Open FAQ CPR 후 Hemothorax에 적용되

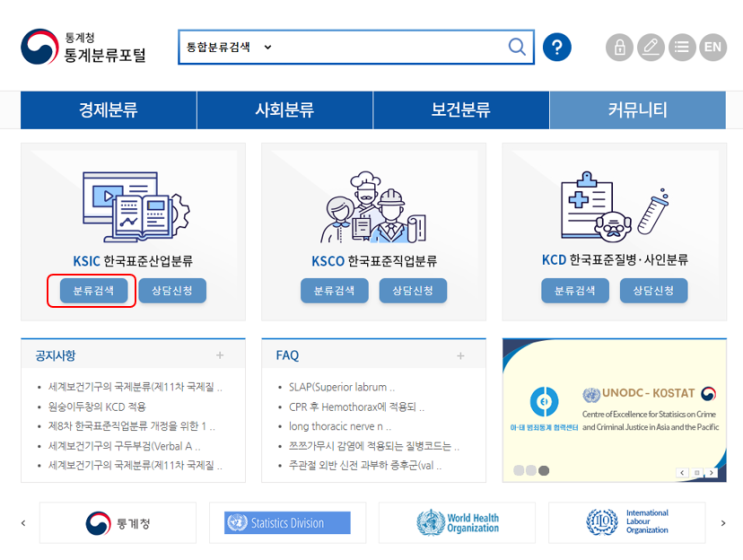(356, 406)
